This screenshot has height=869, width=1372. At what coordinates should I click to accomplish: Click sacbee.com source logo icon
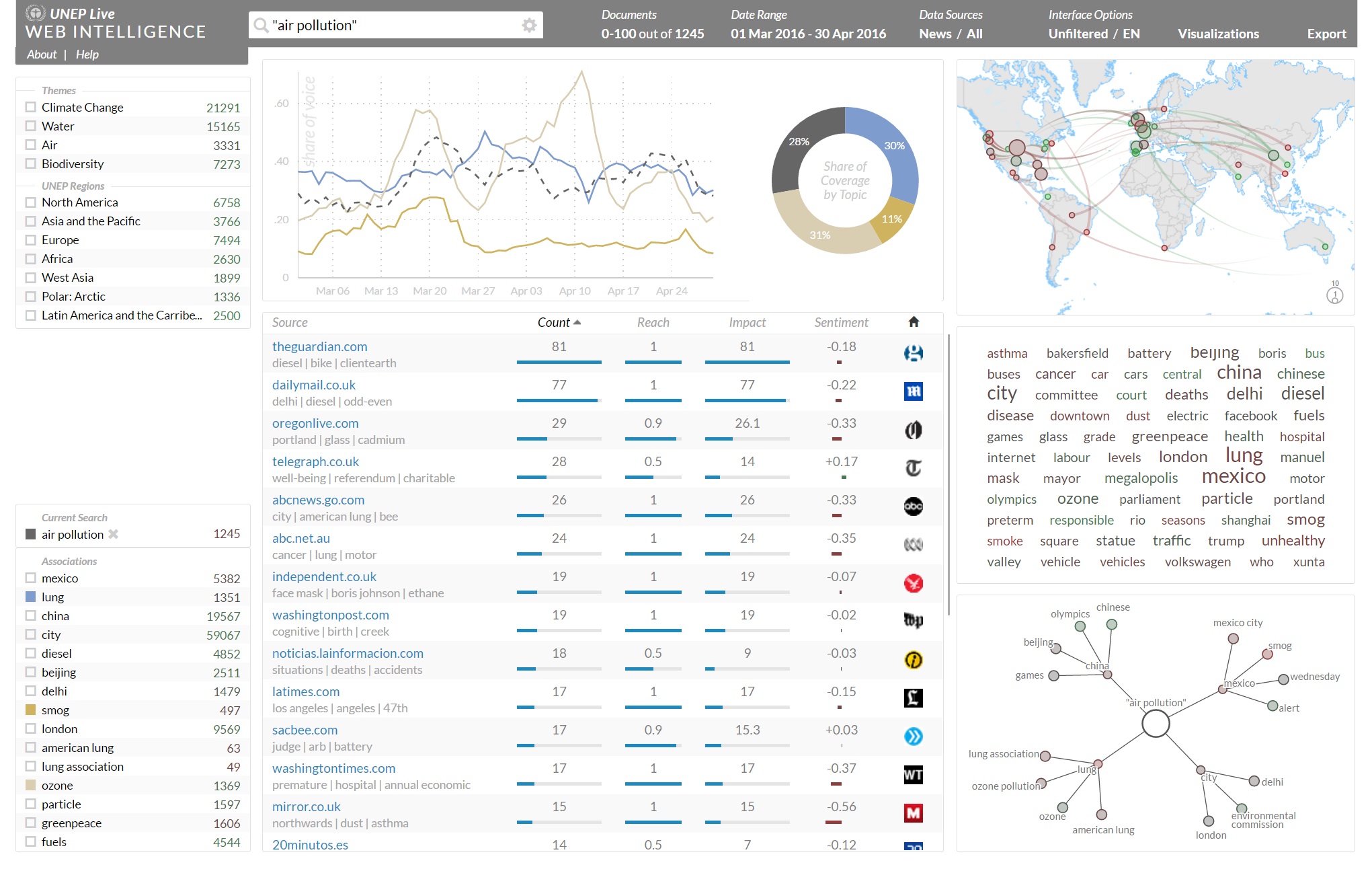point(914,736)
